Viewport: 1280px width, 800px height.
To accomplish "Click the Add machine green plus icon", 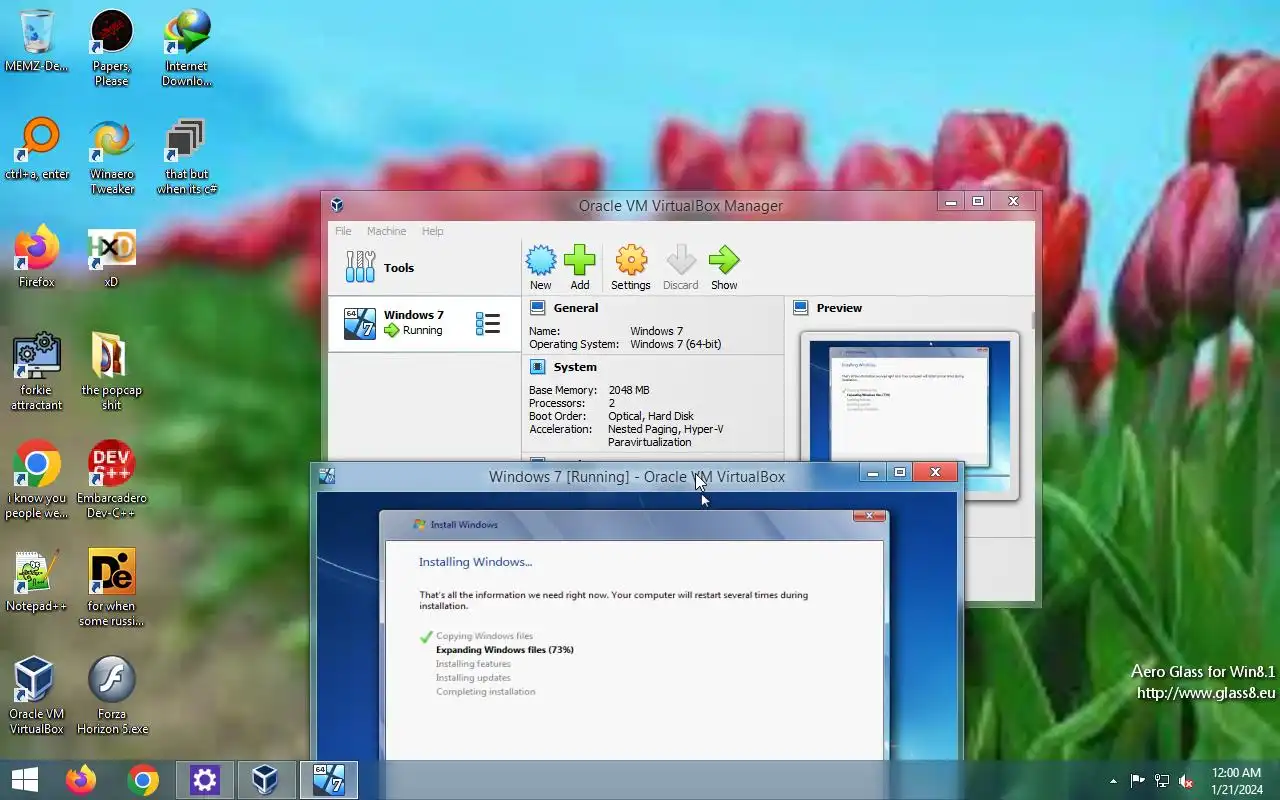I will point(580,267).
